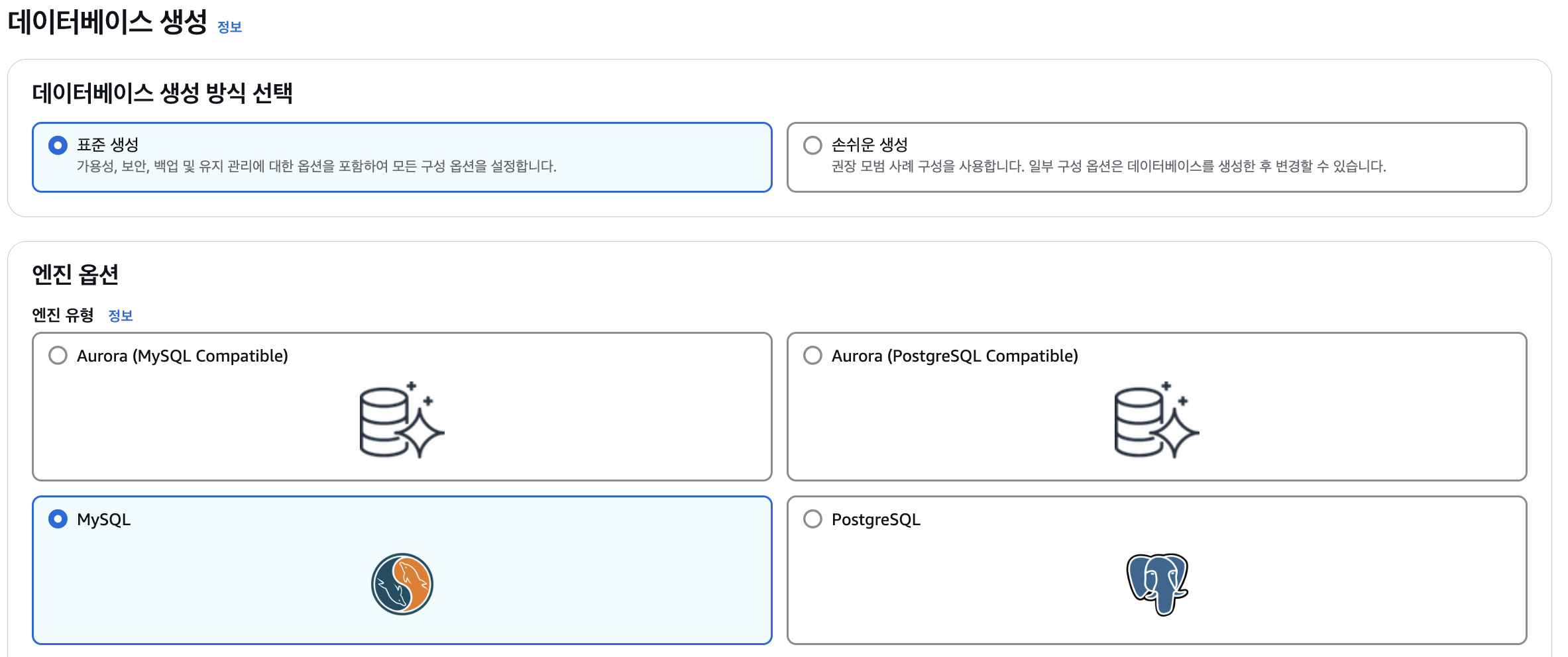
Task: Select the MySQL engine radio button
Action: click(58, 519)
